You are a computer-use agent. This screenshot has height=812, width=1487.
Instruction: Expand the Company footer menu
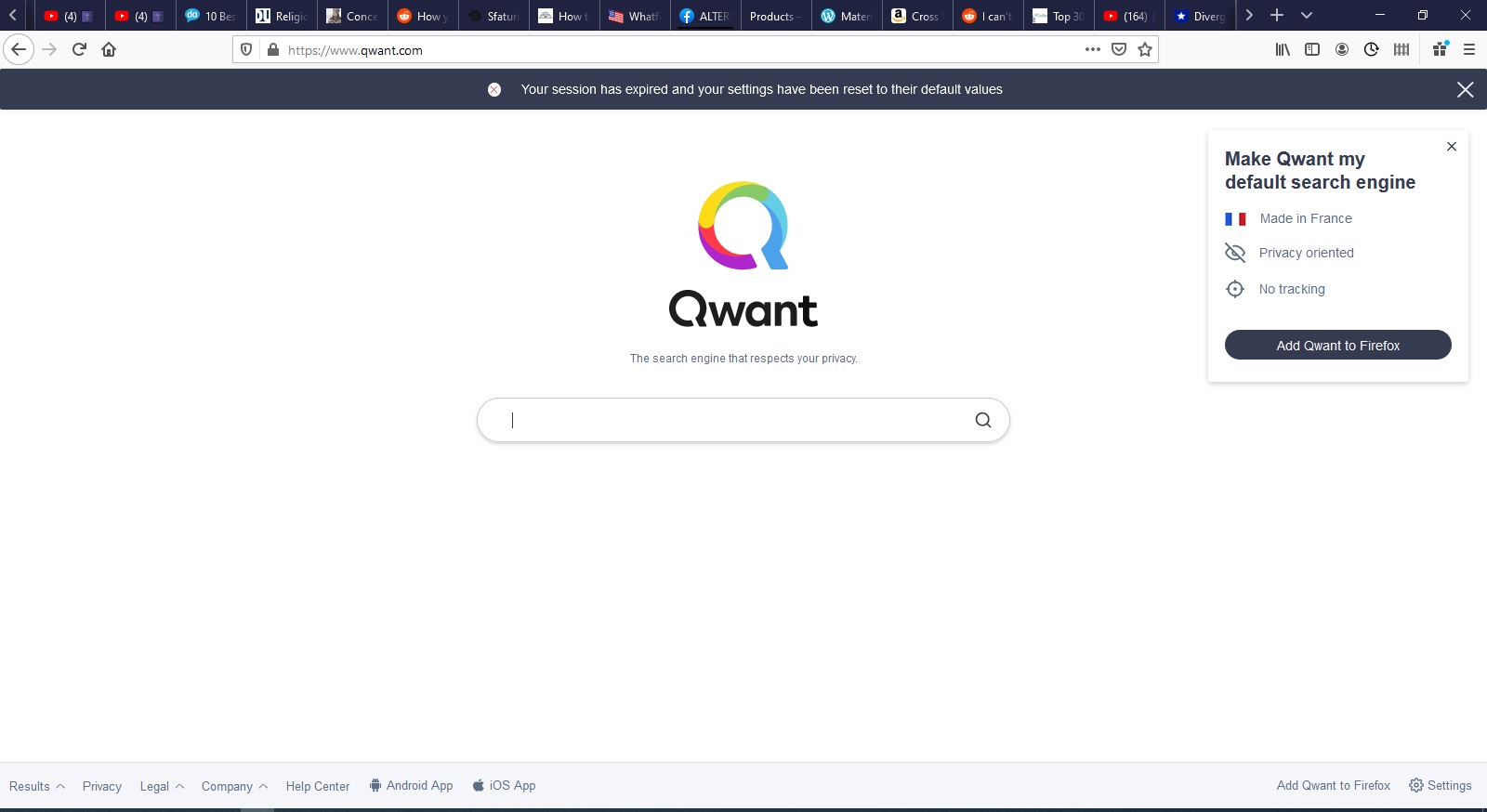click(235, 786)
